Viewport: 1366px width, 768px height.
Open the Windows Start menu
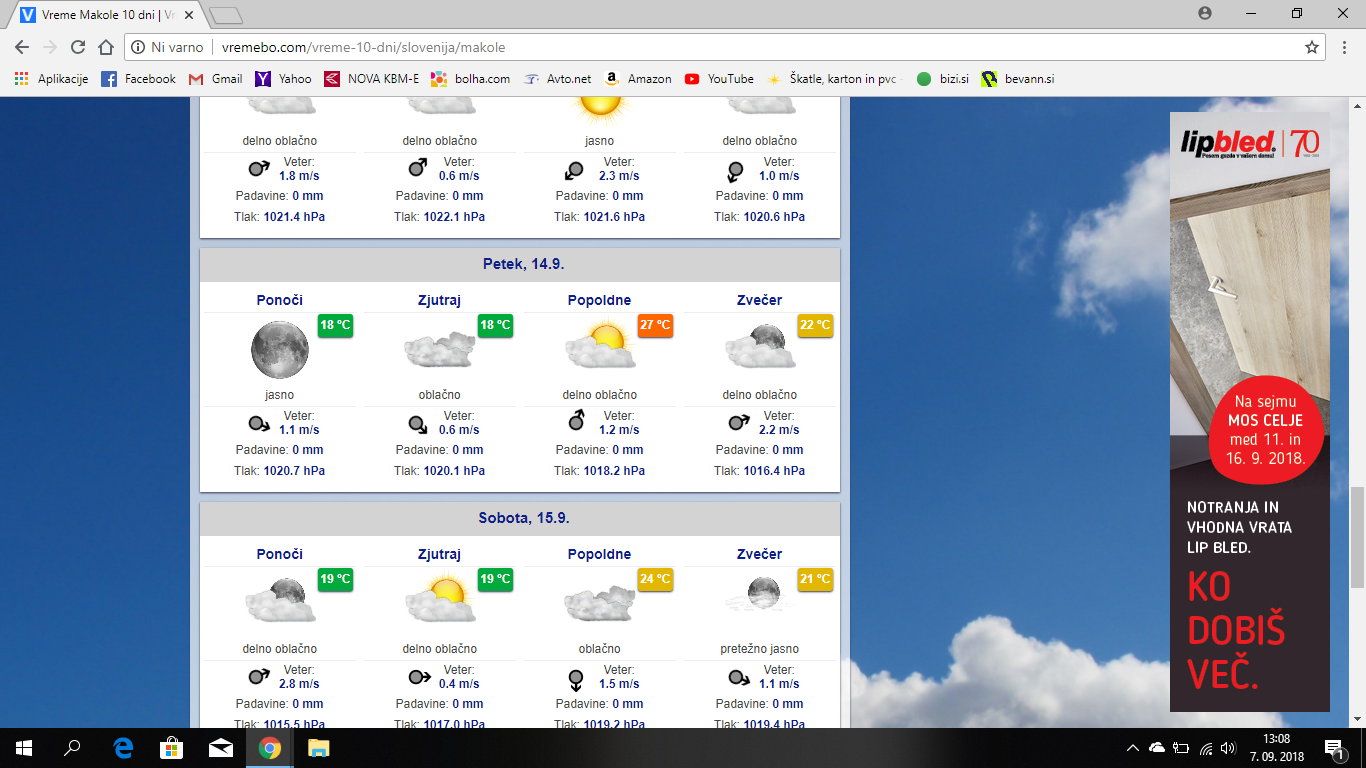[x=23, y=748]
